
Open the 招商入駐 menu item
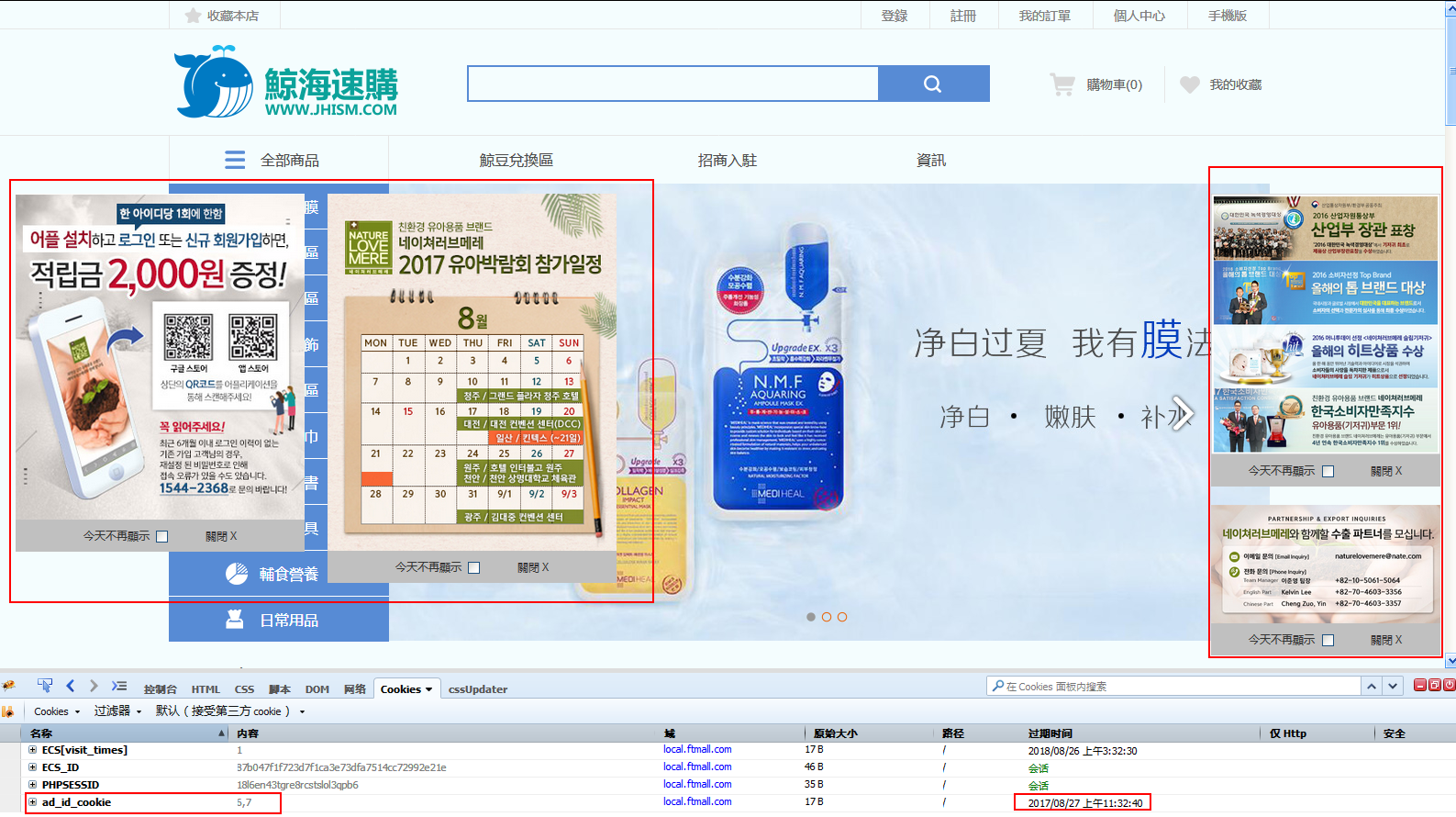(728, 160)
